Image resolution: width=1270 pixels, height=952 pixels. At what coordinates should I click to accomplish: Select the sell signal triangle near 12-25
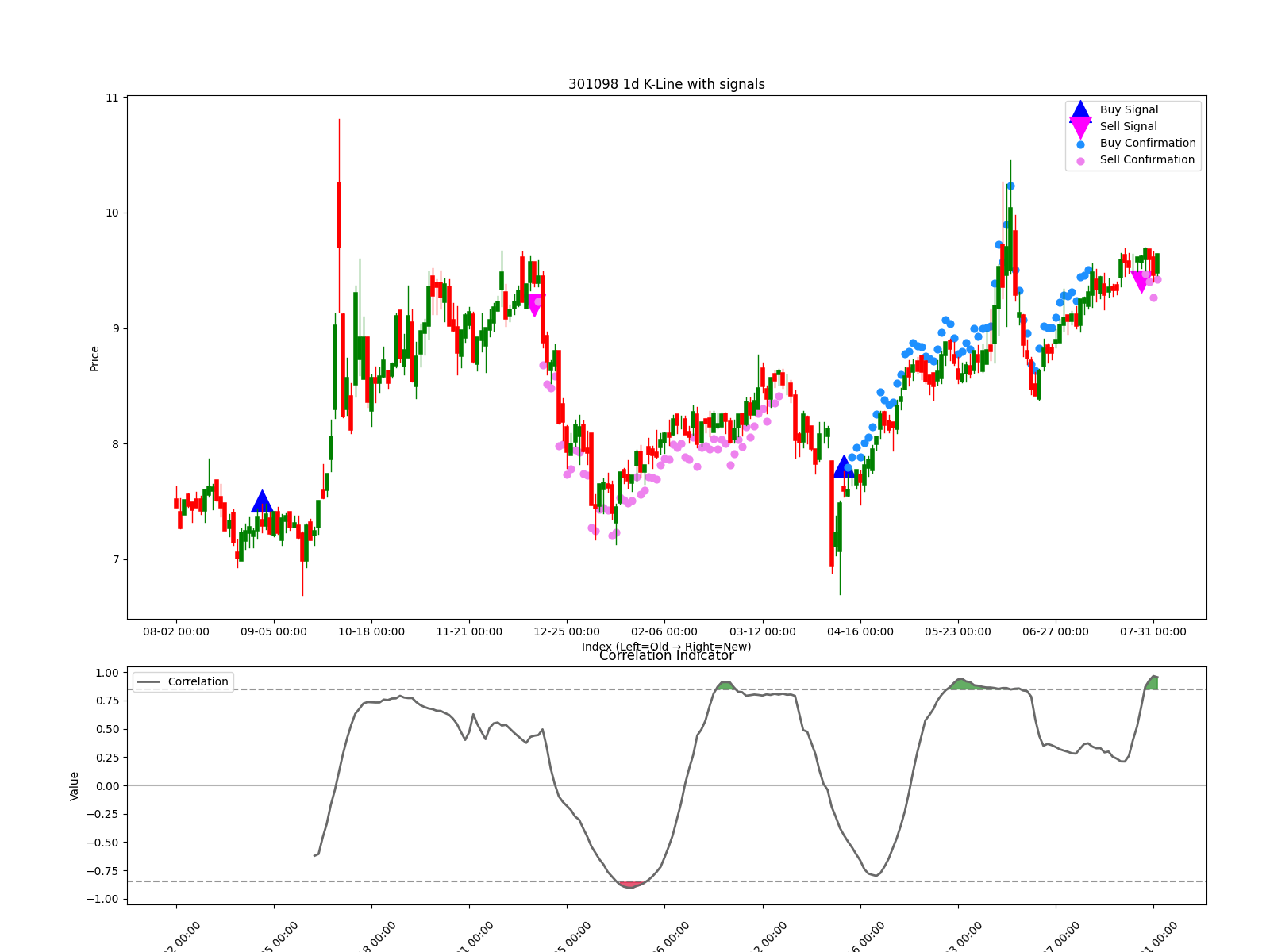click(535, 305)
